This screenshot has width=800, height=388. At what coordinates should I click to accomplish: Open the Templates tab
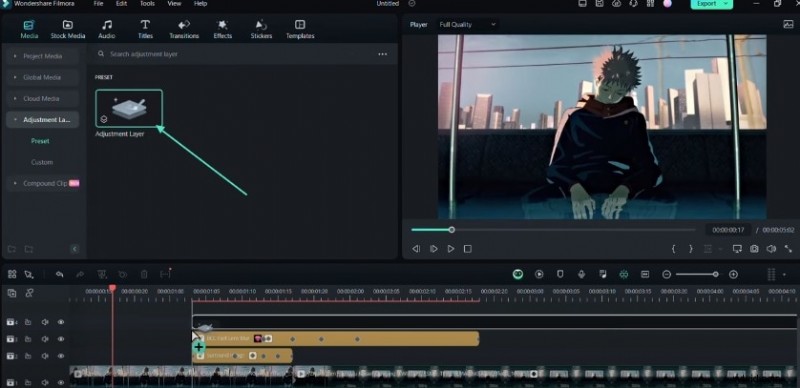[300, 30]
